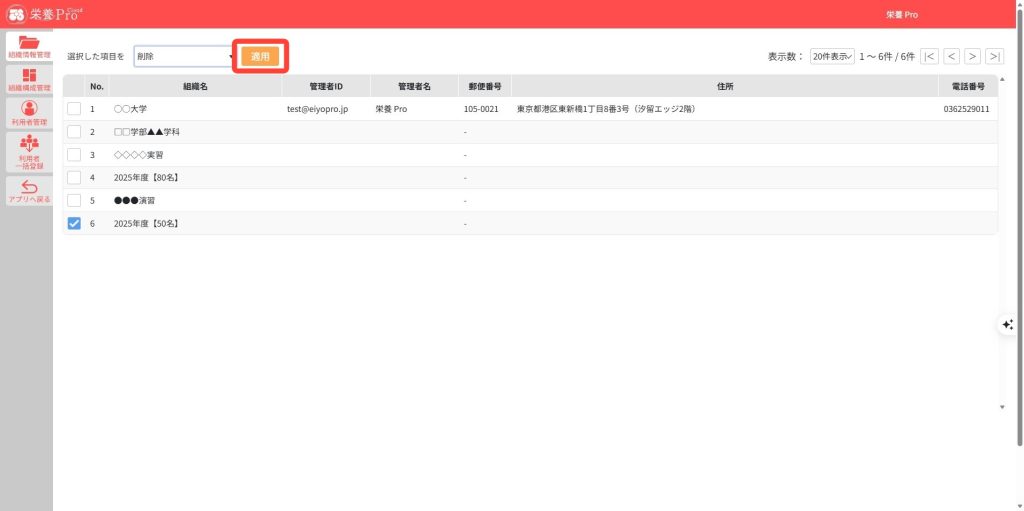The image size is (1024, 511).
Task: Click the scrollbar down arrow beside the table
Action: (x=1003, y=407)
